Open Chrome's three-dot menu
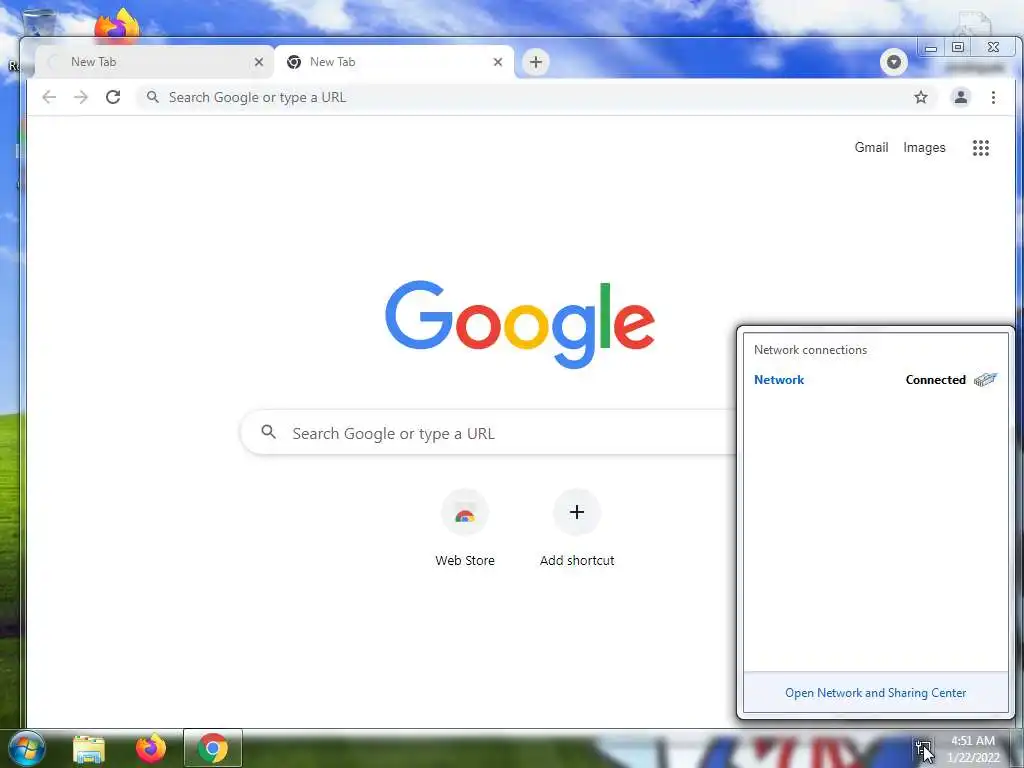This screenshot has height=768, width=1024. point(993,97)
